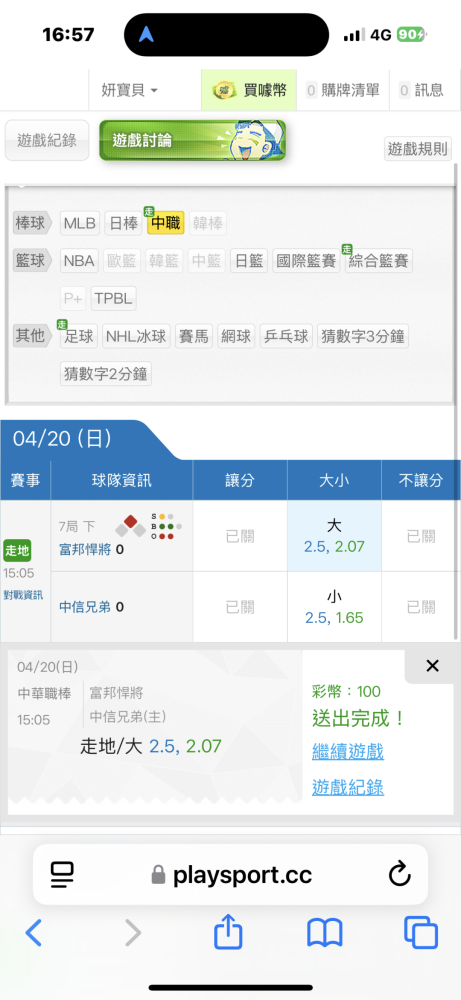Click the coin icon beside 買噱幣
Screen dimensions: 461x1000
point(223,91)
